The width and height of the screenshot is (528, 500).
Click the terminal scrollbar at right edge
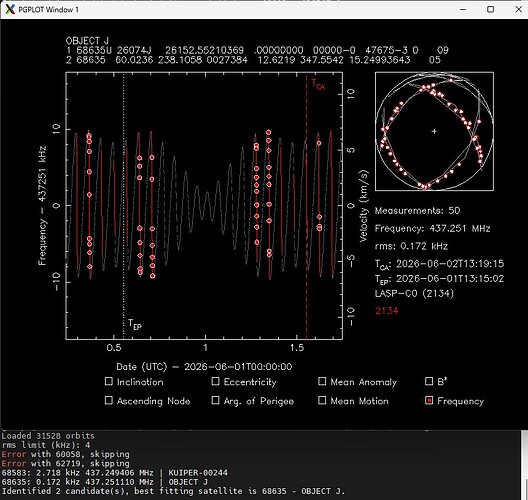[525, 465]
